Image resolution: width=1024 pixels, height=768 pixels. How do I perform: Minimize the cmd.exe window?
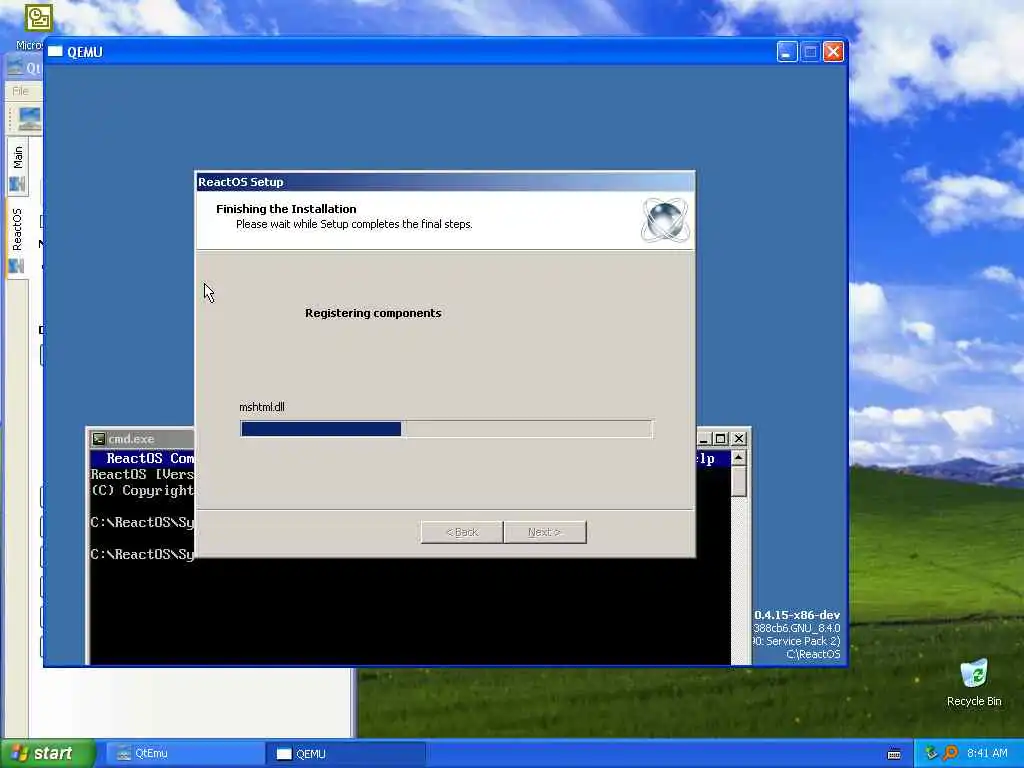[x=703, y=439]
